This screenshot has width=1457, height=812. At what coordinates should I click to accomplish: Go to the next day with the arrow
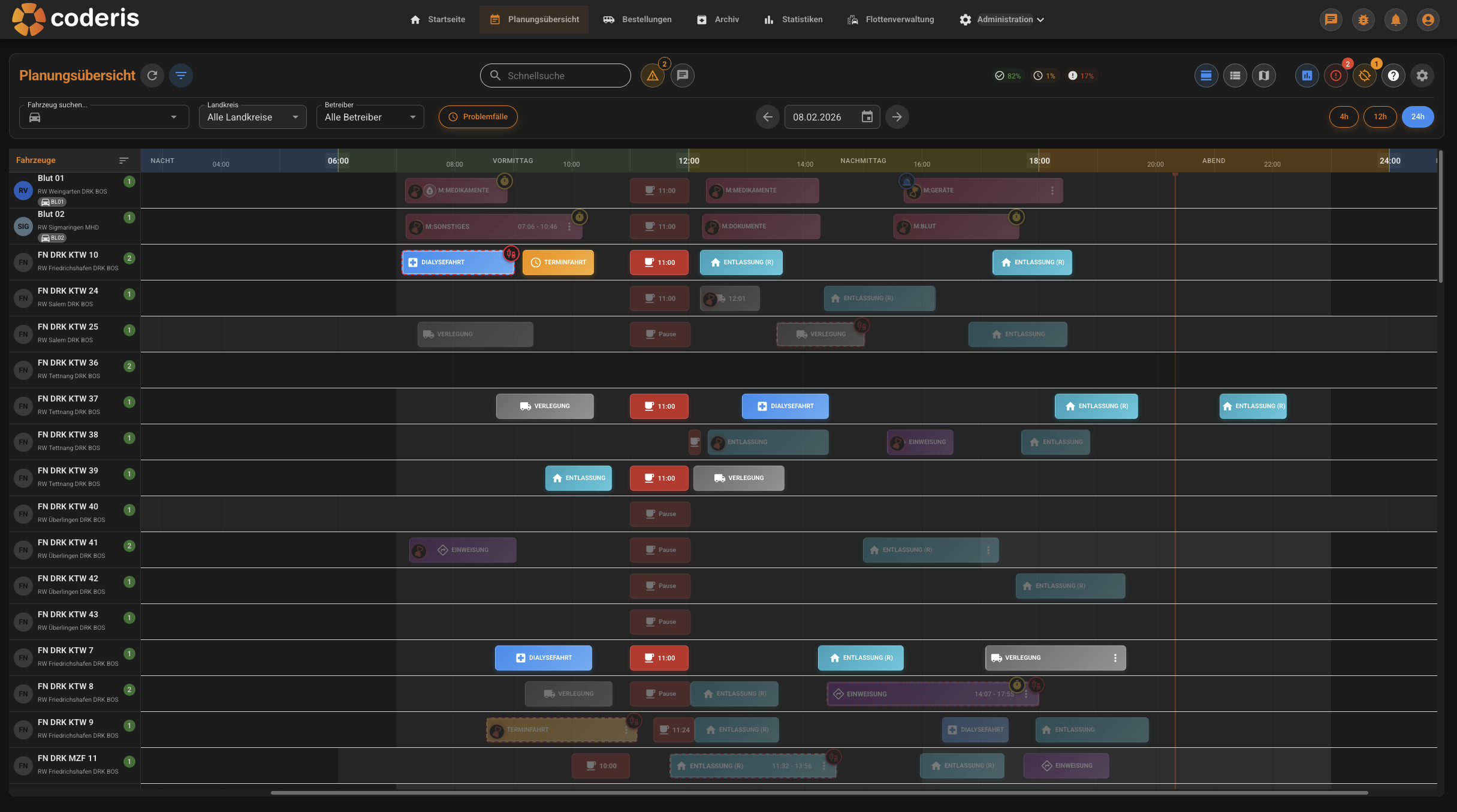coord(897,116)
